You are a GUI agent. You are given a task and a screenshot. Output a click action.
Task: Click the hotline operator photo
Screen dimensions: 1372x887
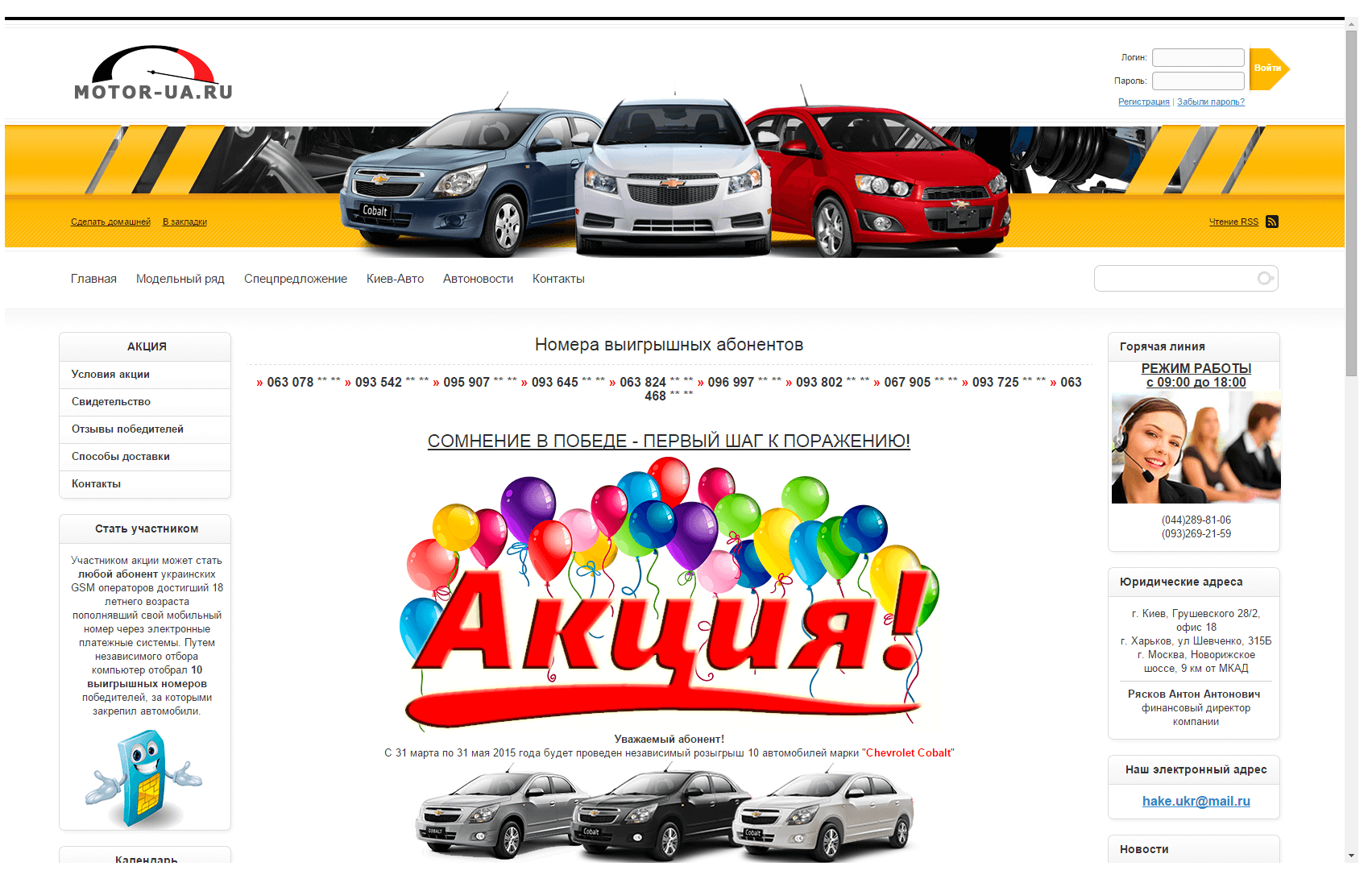pos(1196,447)
